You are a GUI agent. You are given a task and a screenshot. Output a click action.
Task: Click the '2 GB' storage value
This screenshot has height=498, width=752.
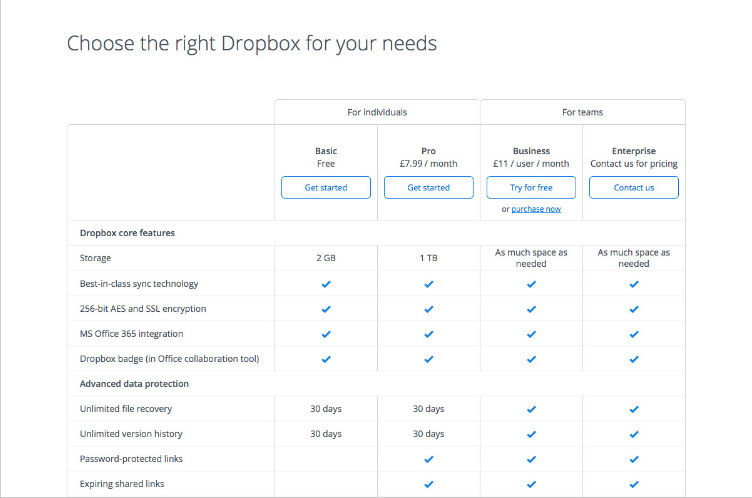point(326,258)
